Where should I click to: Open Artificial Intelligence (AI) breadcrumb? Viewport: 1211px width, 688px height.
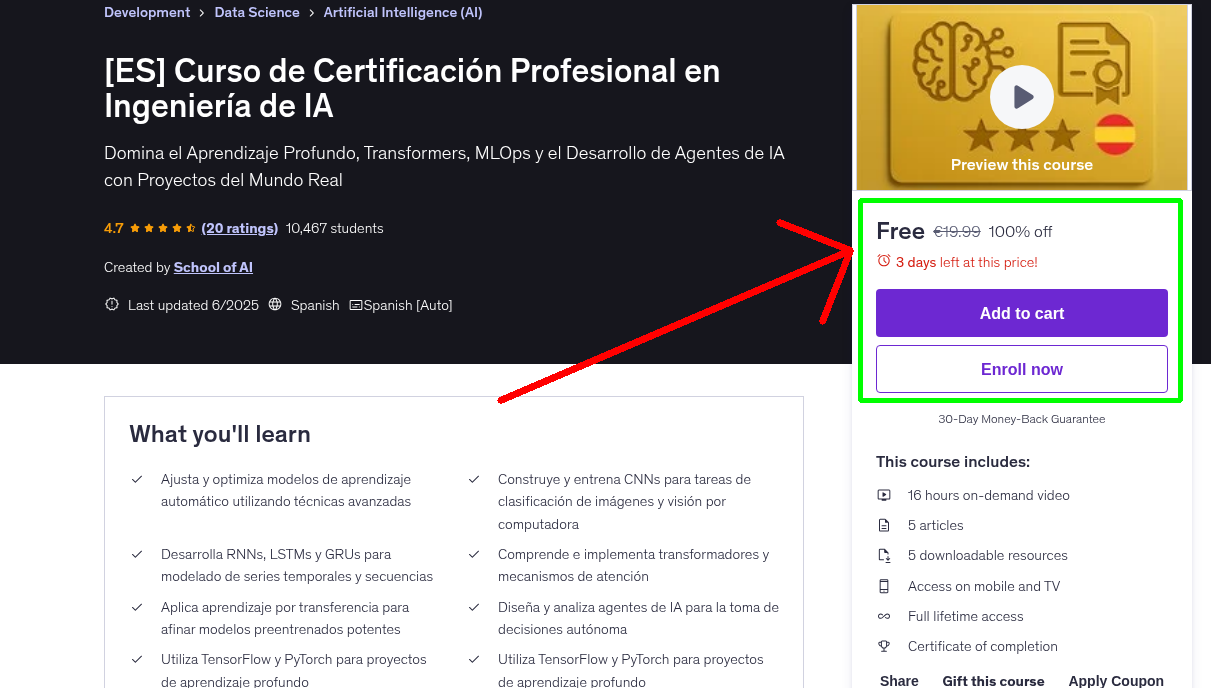click(403, 13)
